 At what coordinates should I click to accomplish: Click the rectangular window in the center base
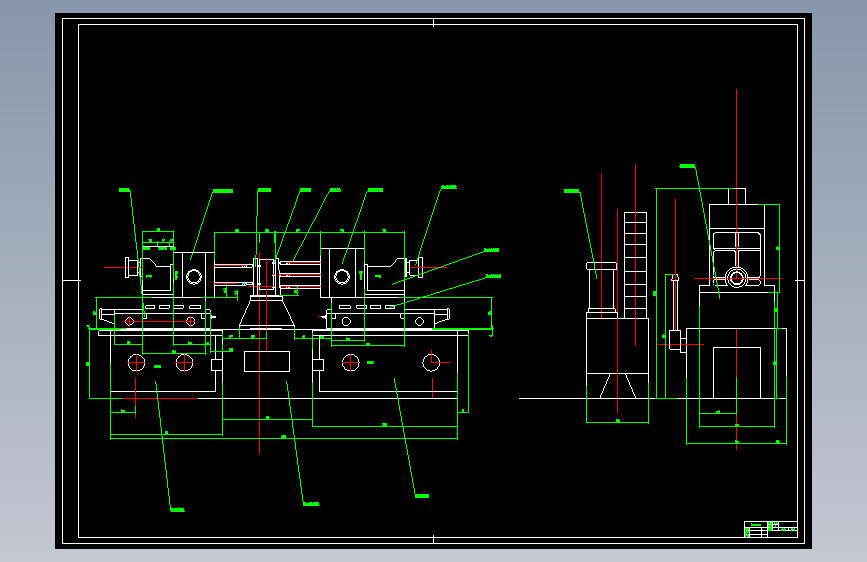click(x=267, y=361)
